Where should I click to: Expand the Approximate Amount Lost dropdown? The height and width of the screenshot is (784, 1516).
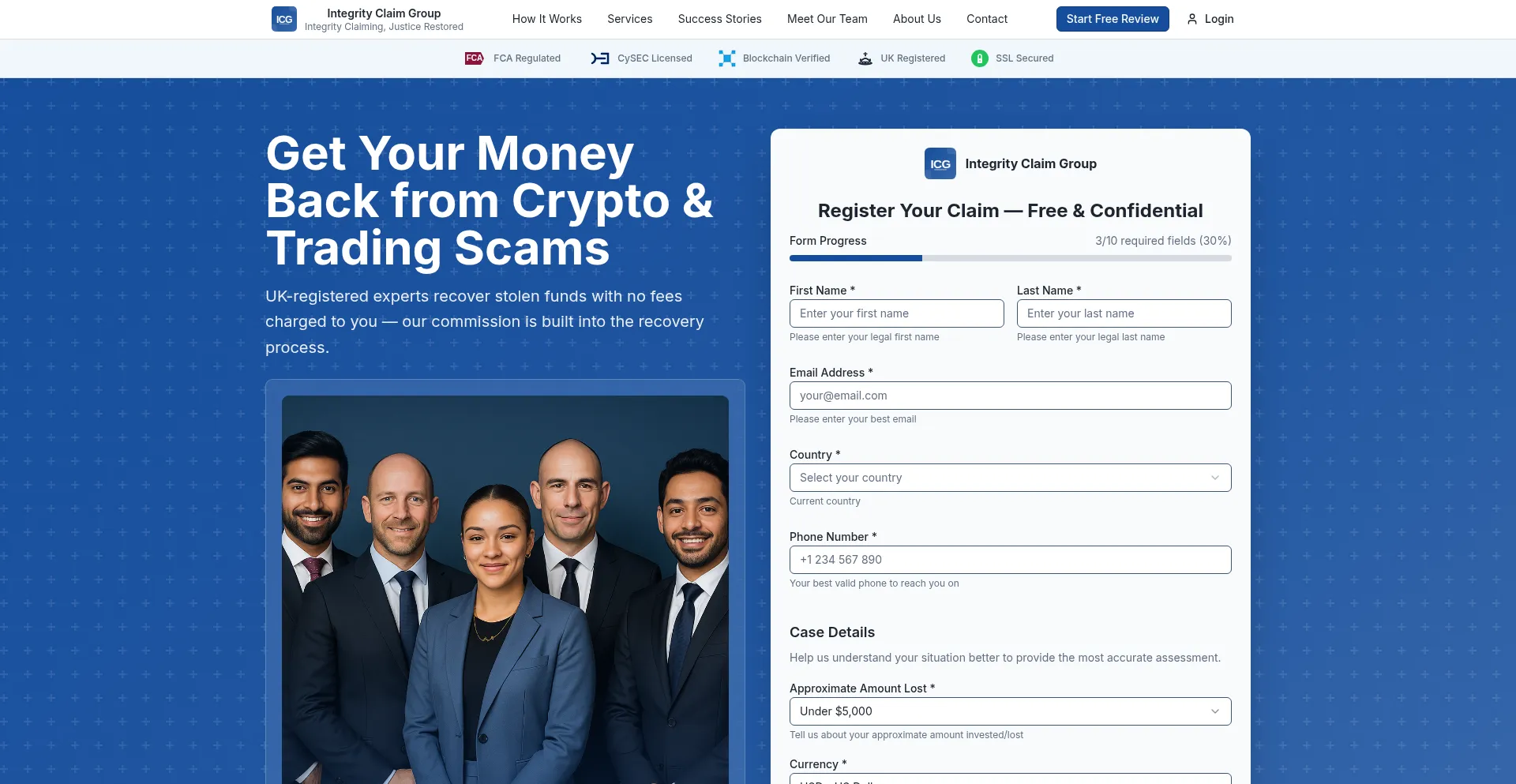click(1011, 711)
